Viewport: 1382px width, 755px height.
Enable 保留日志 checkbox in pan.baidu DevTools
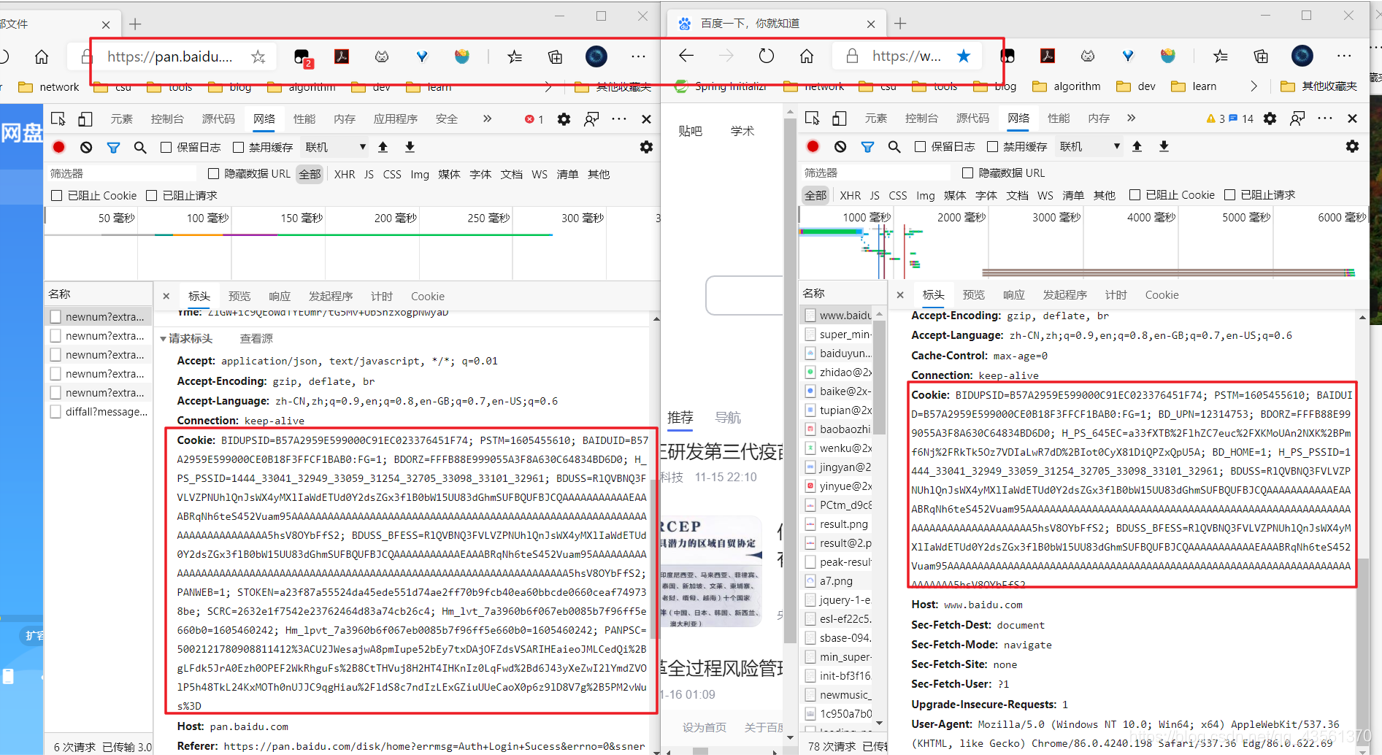166,147
